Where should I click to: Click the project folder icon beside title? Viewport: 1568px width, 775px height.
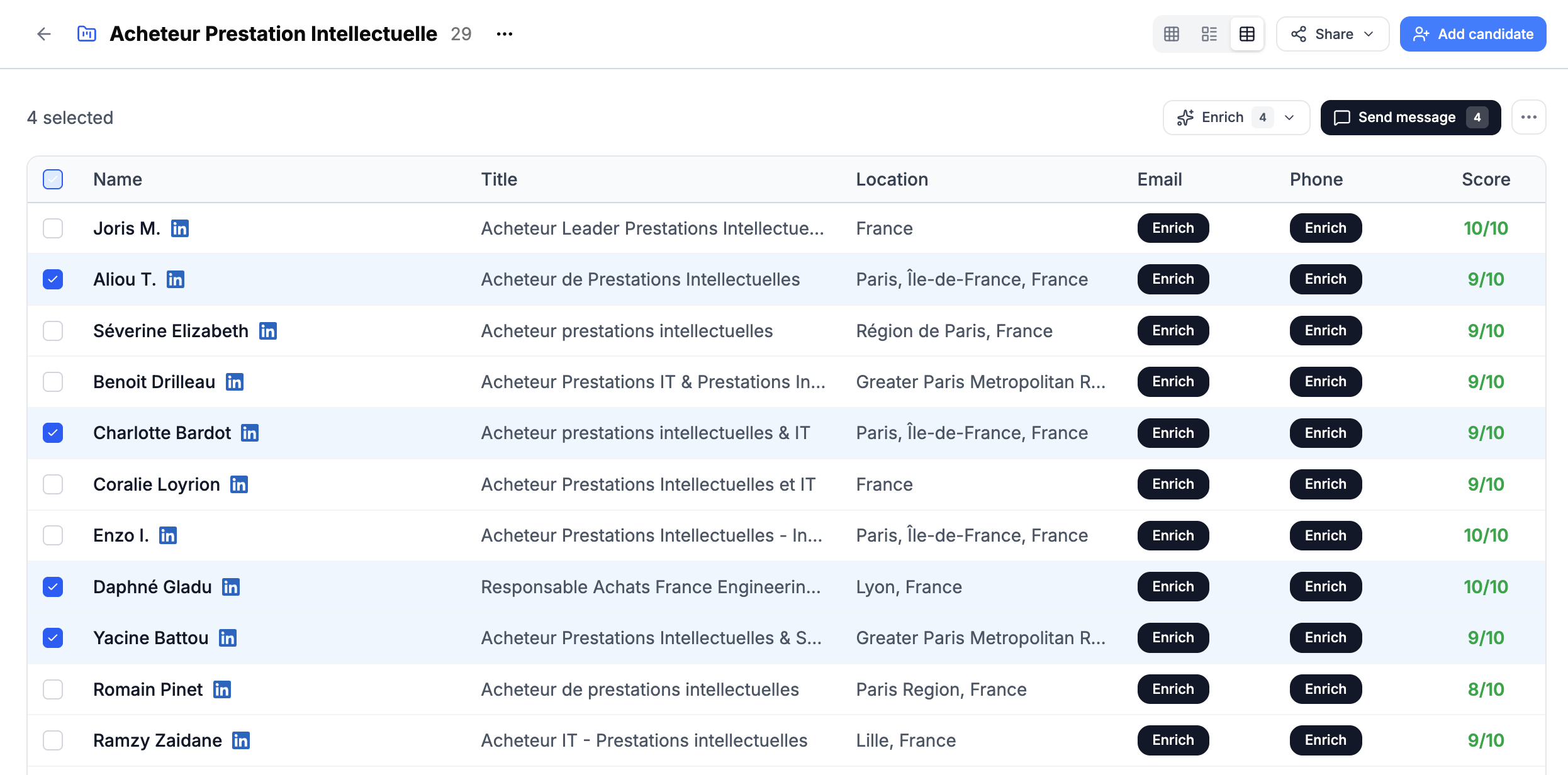tap(86, 34)
